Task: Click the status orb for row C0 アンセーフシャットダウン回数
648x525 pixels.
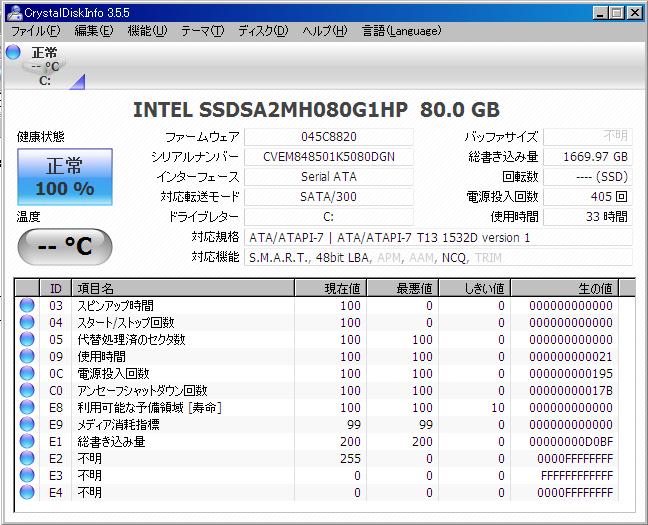Action: [27, 390]
